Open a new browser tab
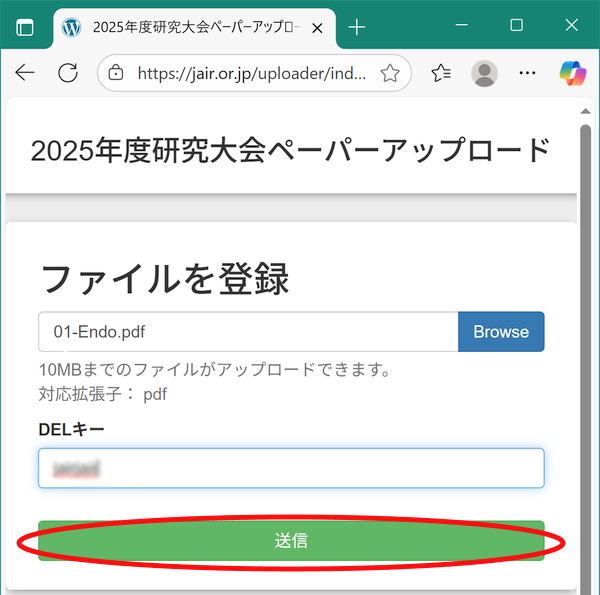 coord(357,28)
